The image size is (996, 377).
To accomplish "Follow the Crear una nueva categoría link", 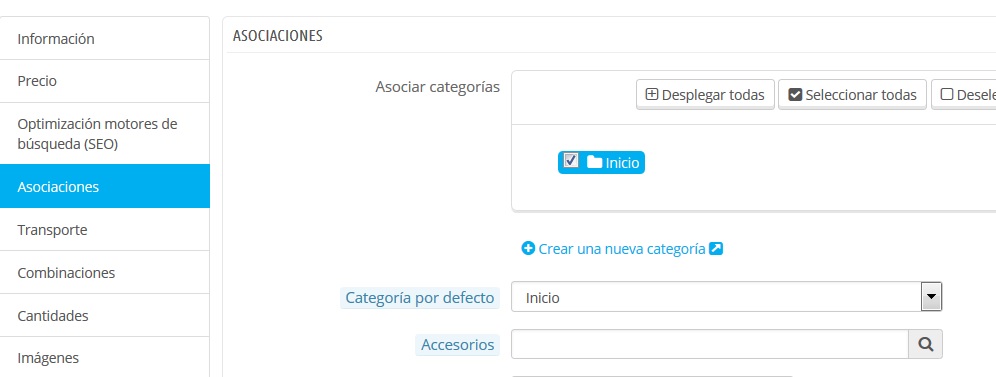I will [x=622, y=249].
